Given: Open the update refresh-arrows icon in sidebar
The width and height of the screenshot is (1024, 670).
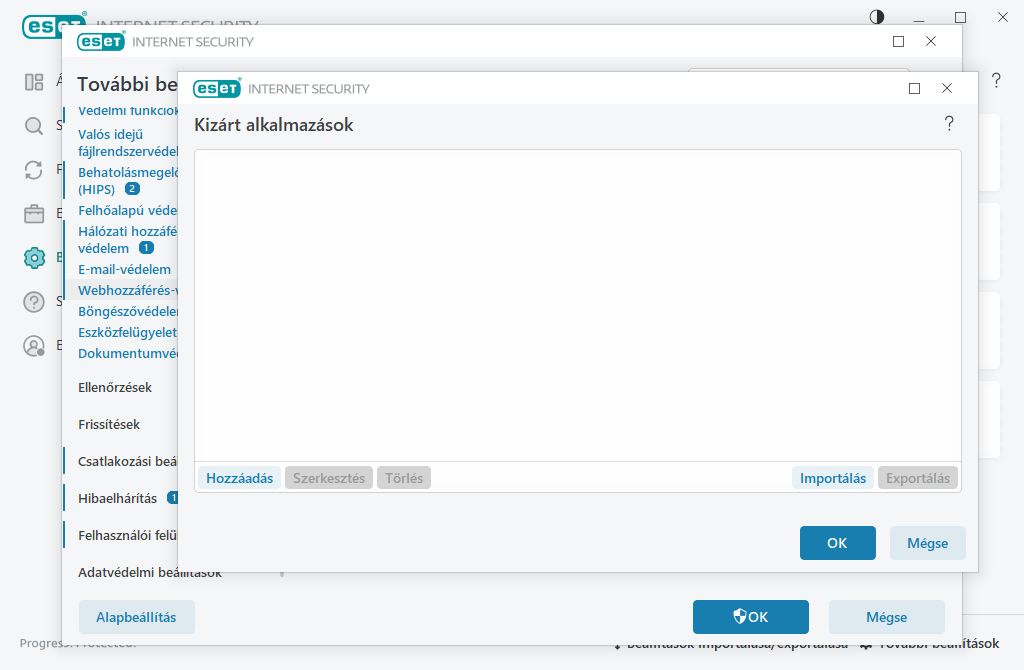Looking at the screenshot, I should (x=34, y=170).
